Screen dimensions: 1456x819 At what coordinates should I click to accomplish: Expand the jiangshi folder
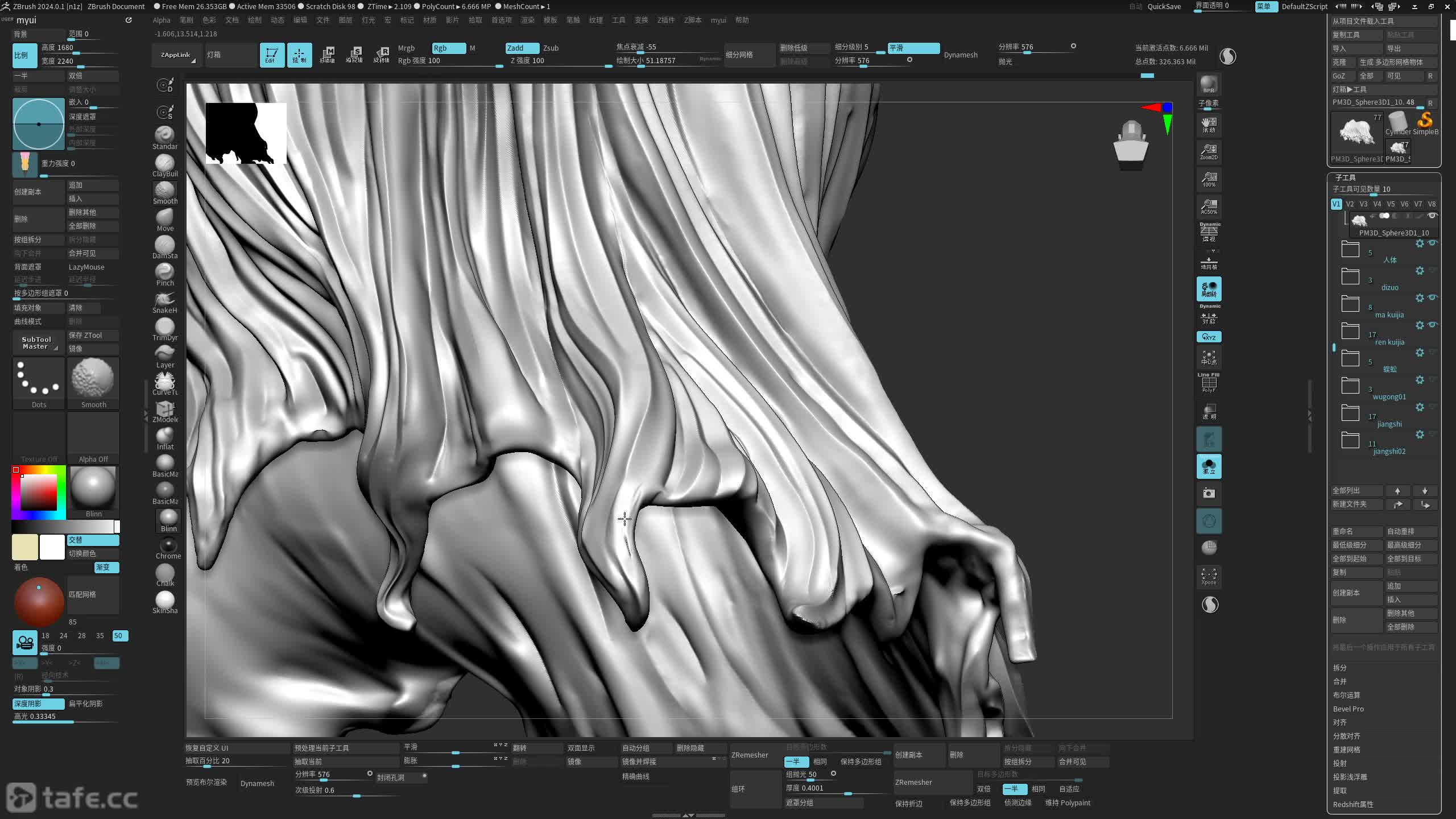pos(1350,413)
